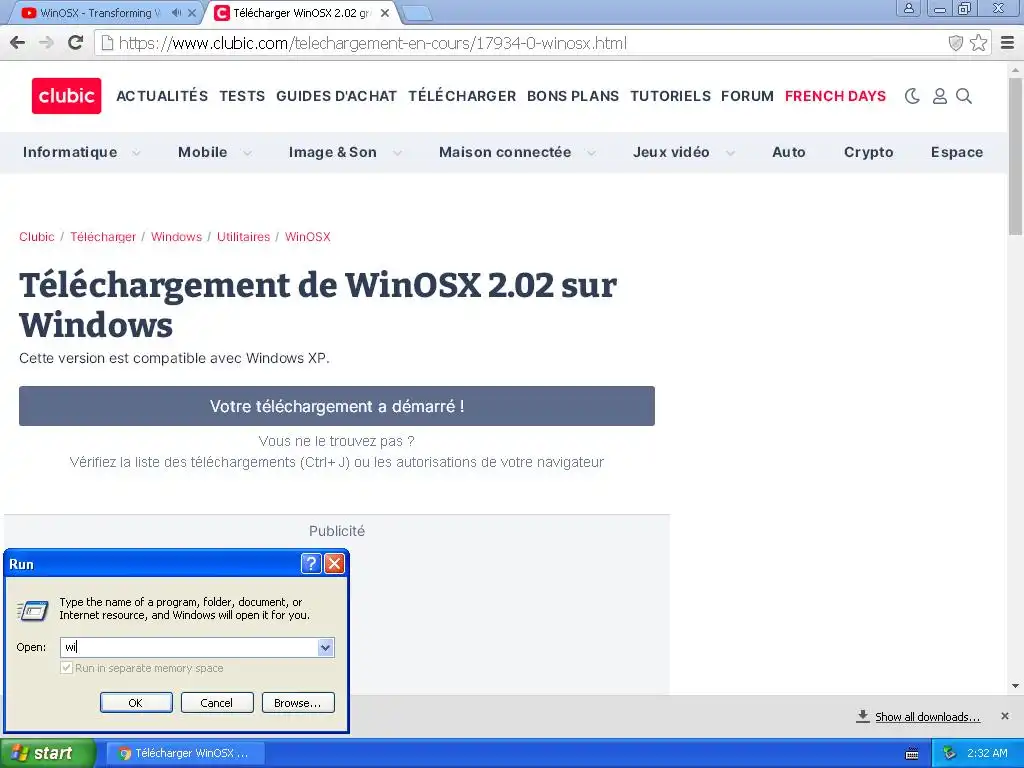Expand the Informatique category chevron
The image size is (1024, 768).
coord(136,153)
